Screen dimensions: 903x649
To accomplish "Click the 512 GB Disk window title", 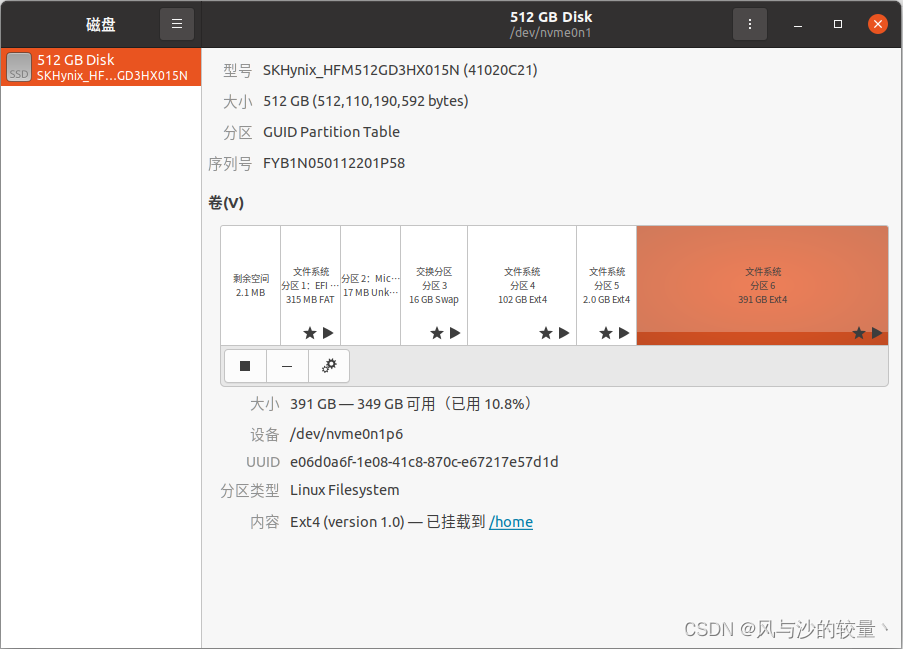I will 551,17.
